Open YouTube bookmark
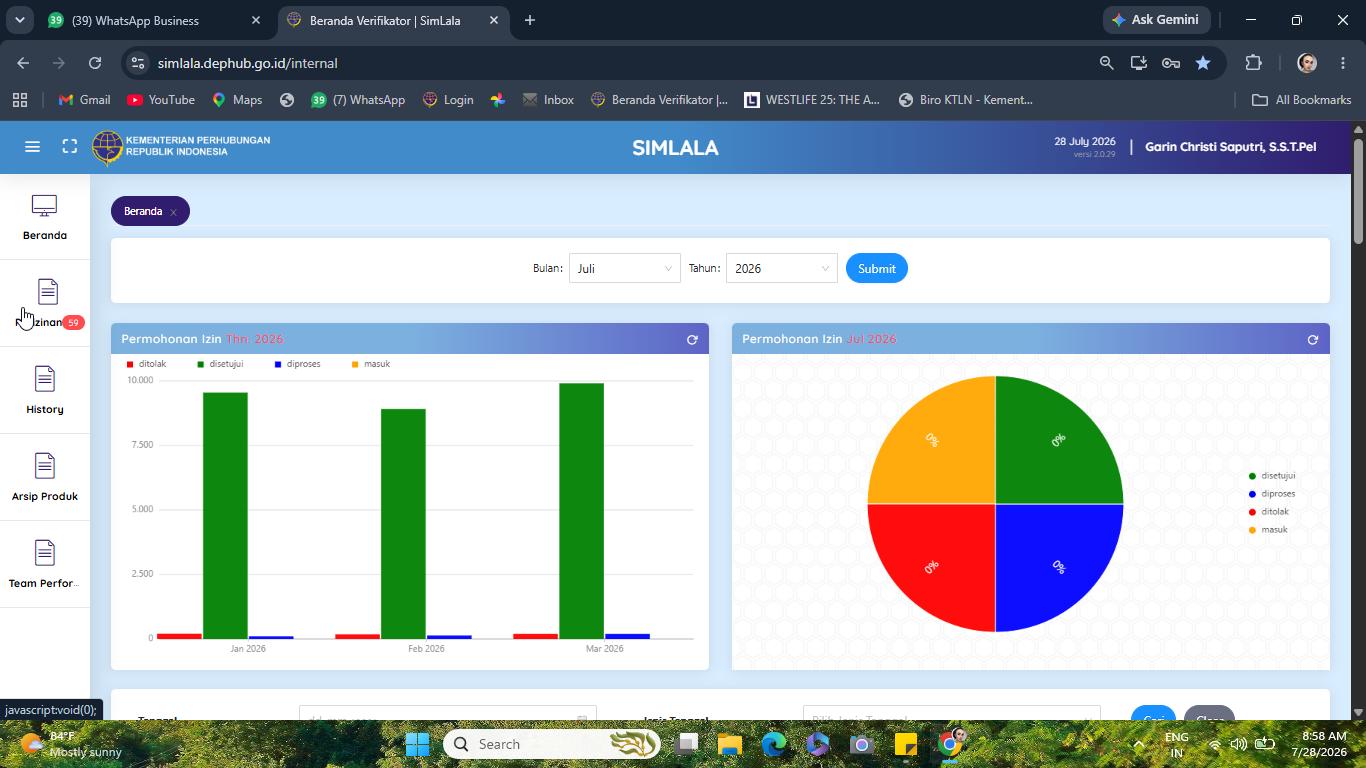 [x=161, y=100]
